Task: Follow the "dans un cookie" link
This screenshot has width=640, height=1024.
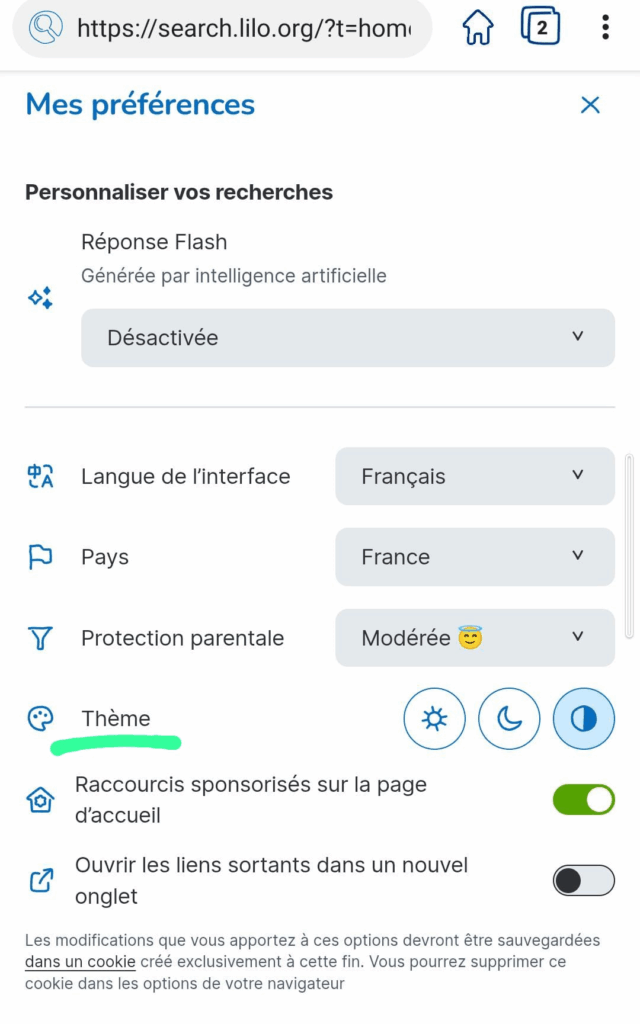Action: [80, 962]
